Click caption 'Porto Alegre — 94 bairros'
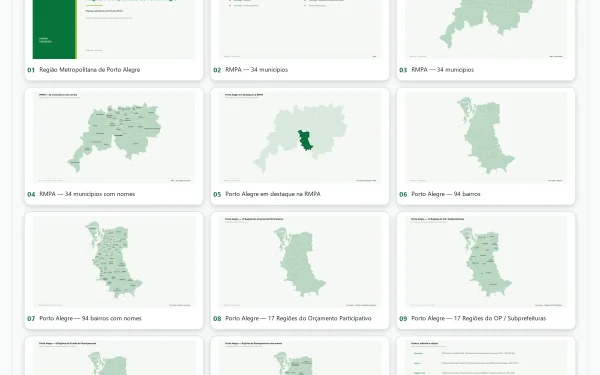This screenshot has height=375, width=600. [446, 194]
